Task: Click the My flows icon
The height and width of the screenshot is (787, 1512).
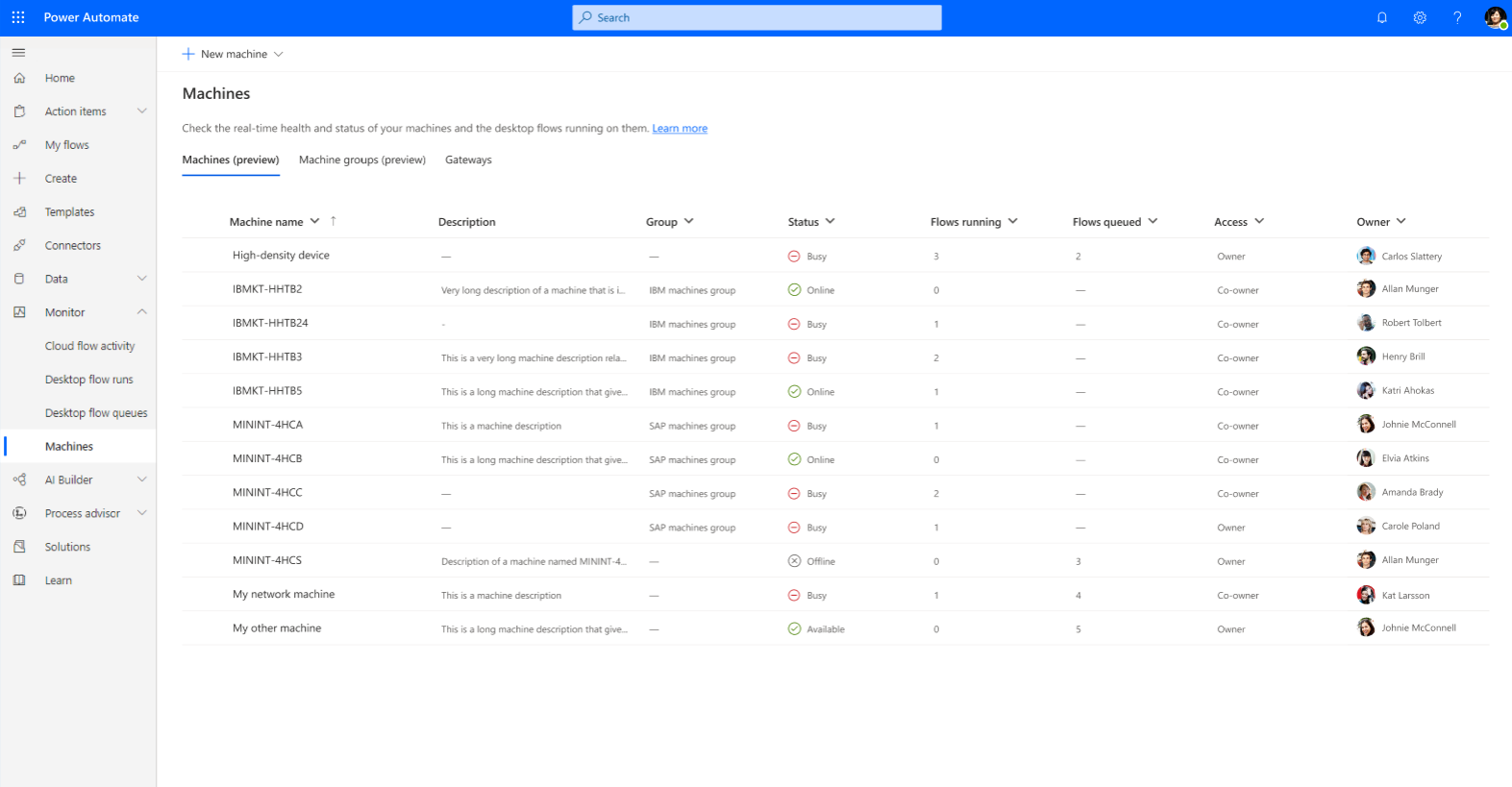Action: tap(19, 145)
